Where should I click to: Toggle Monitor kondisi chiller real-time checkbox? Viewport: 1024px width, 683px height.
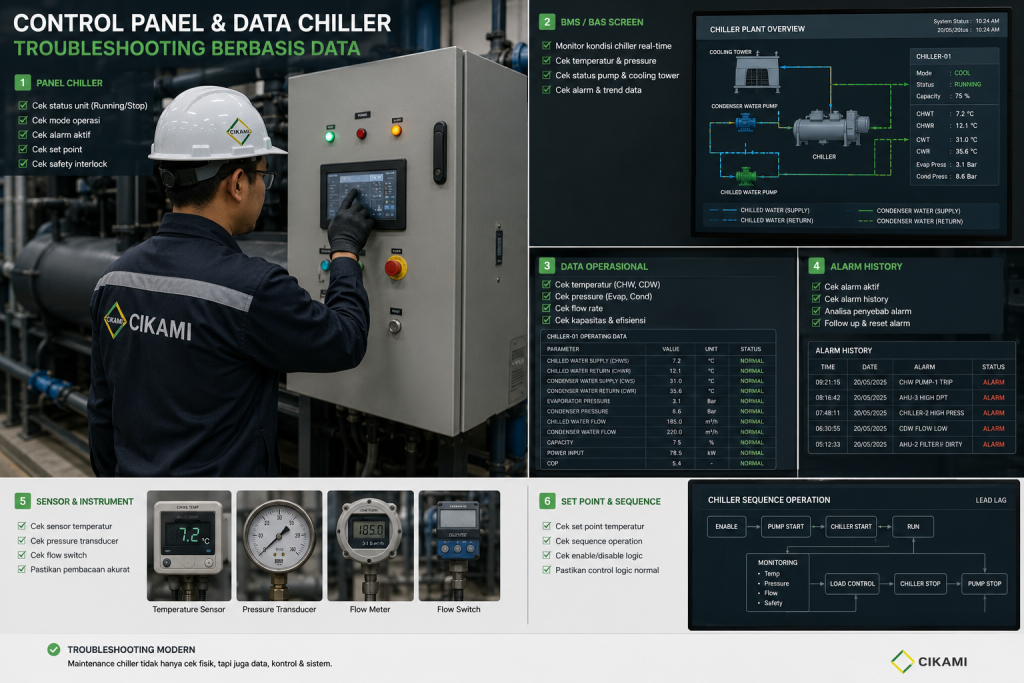[547, 46]
